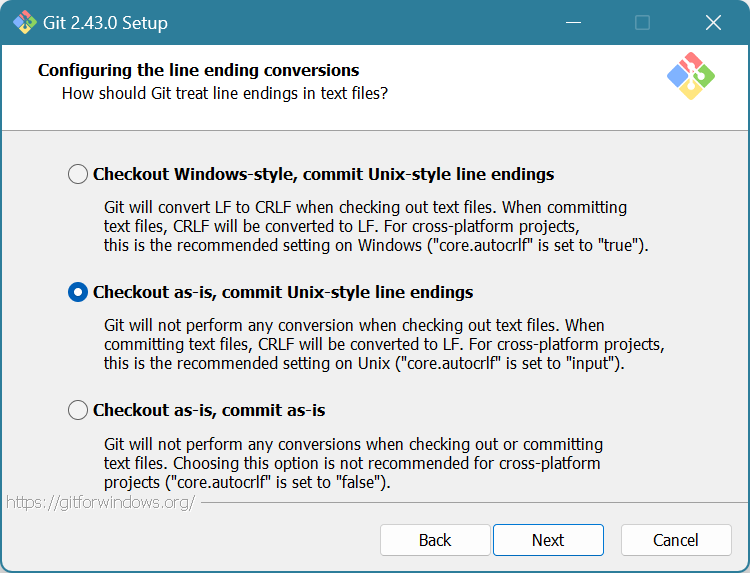Close the Git 2.43.0 Setup window
The image size is (750, 573).
(x=712, y=22)
